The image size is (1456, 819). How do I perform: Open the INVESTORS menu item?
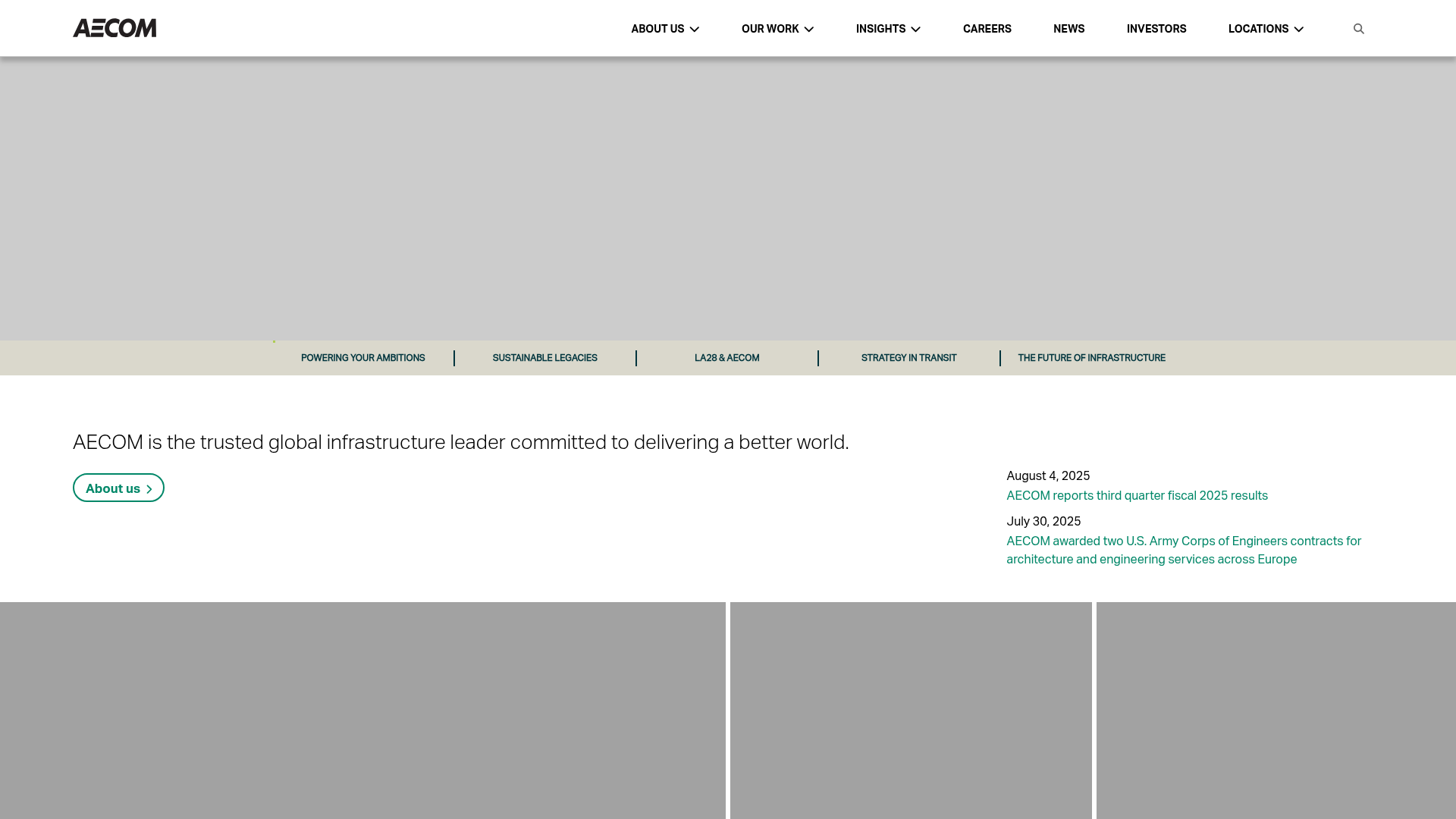point(1156,28)
